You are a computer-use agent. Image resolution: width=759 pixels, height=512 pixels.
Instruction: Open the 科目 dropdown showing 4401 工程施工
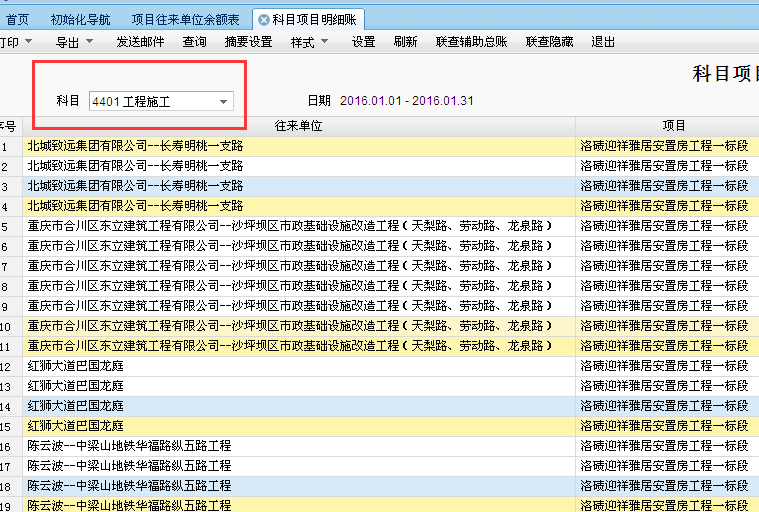click(161, 101)
